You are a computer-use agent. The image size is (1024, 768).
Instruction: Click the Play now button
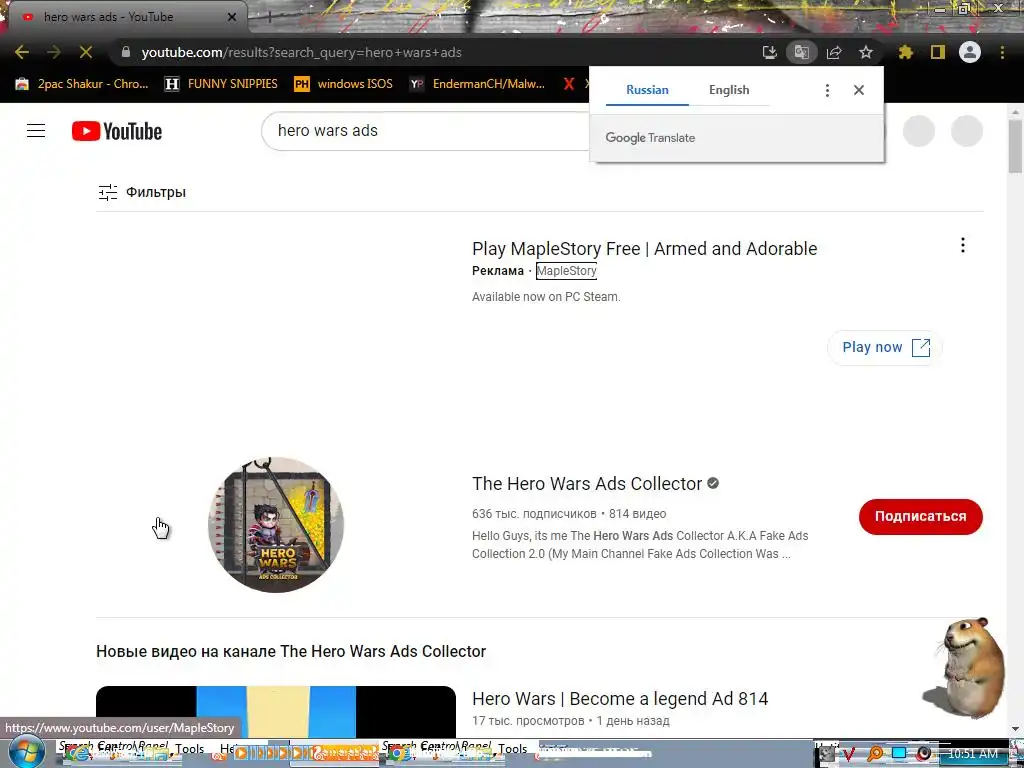tap(885, 347)
